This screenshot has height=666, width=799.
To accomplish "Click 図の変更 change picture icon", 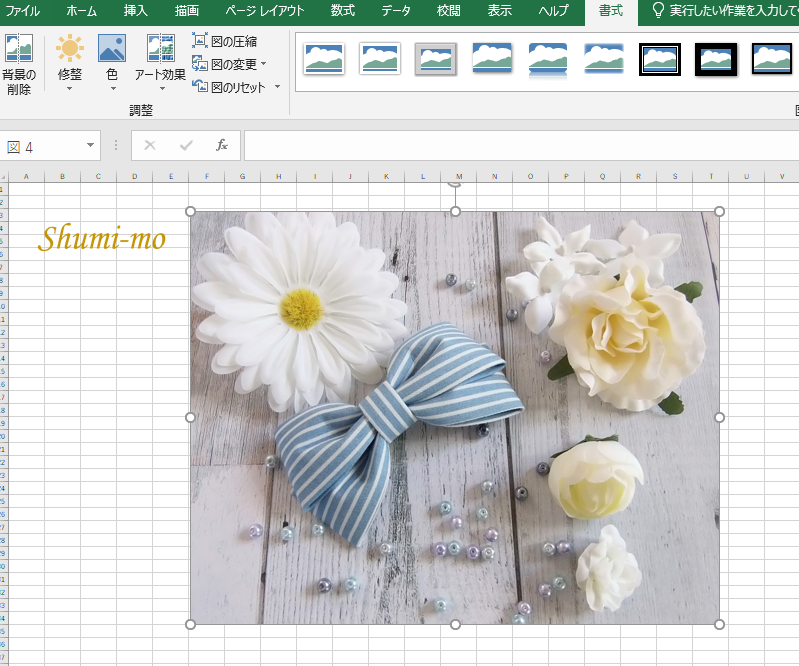I will point(200,64).
